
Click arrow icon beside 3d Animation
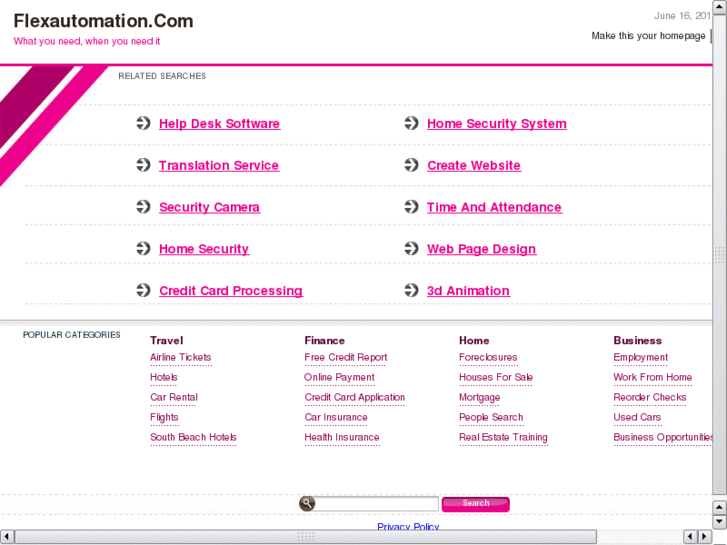[x=411, y=291]
